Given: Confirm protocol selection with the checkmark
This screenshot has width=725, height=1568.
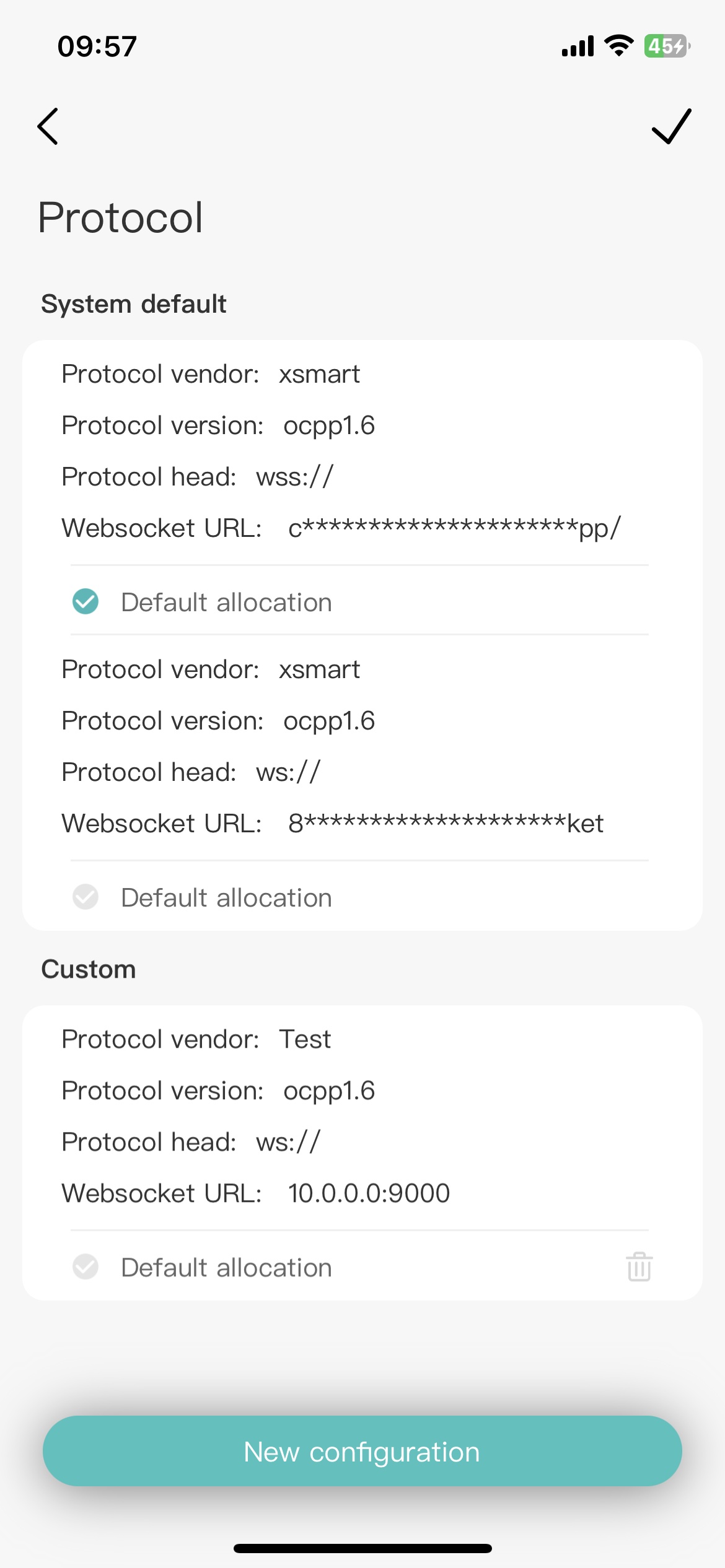Looking at the screenshot, I should (x=671, y=126).
